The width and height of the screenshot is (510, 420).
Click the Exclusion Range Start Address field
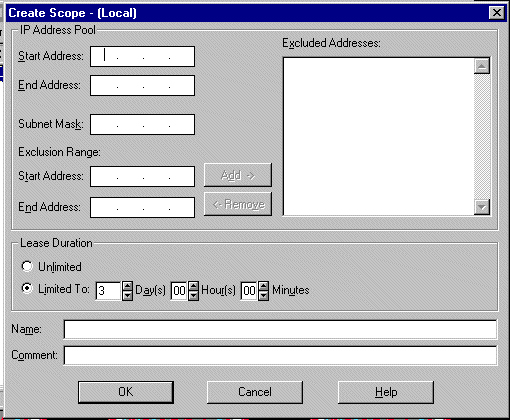pos(142,177)
